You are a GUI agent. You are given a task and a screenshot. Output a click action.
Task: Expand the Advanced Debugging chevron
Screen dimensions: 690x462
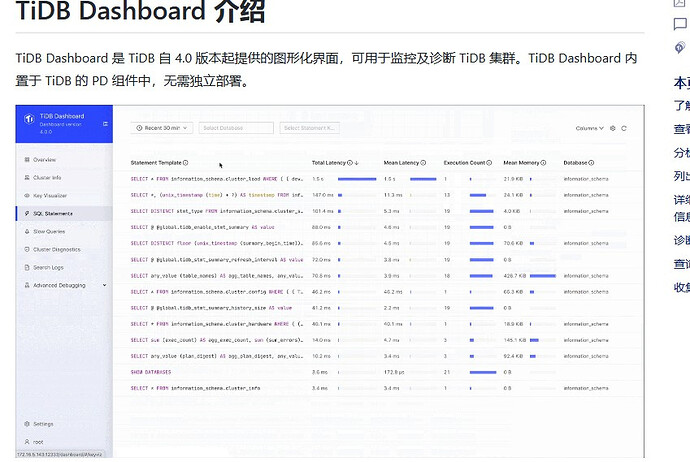[x=105, y=285]
